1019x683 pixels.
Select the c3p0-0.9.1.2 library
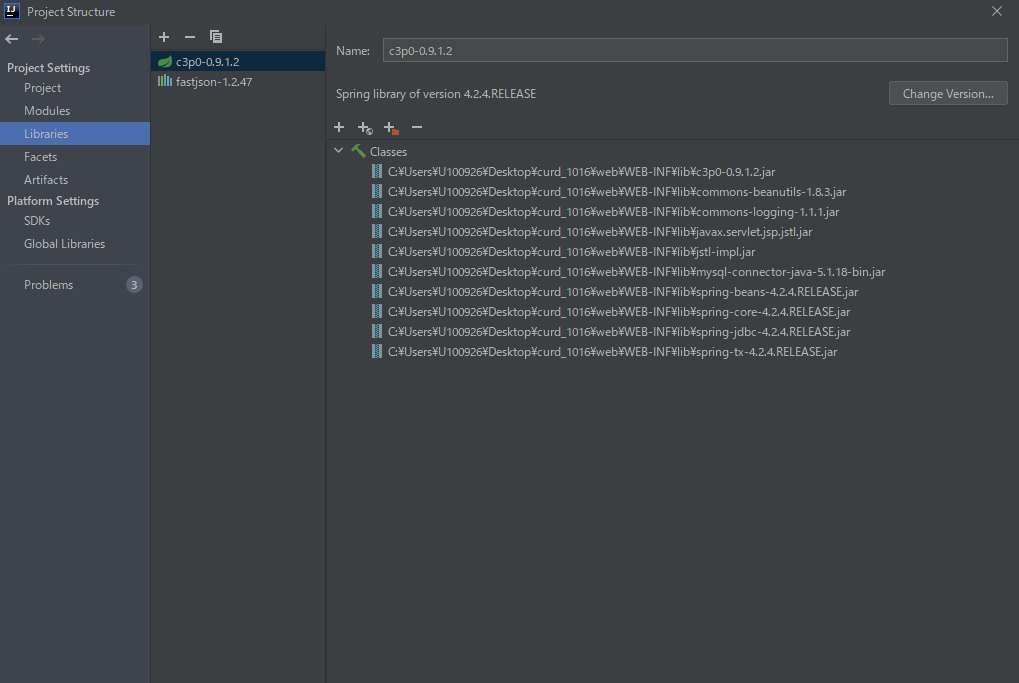(x=238, y=62)
